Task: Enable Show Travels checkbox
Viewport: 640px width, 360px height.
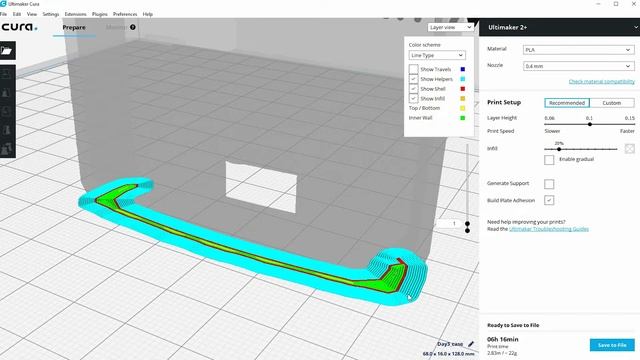Action: [413, 69]
